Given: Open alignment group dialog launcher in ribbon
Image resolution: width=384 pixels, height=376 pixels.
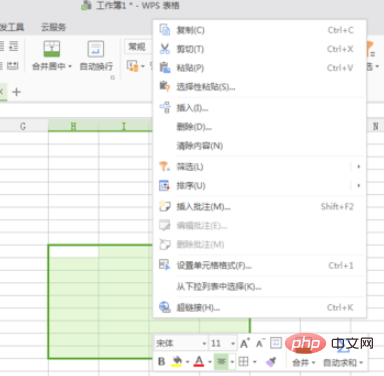Looking at the screenshot, I should click(113, 77).
